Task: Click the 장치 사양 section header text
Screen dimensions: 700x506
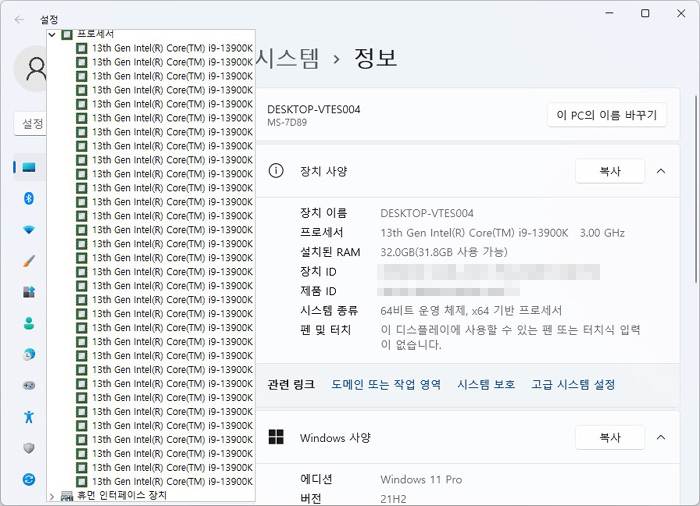Action: click(323, 171)
